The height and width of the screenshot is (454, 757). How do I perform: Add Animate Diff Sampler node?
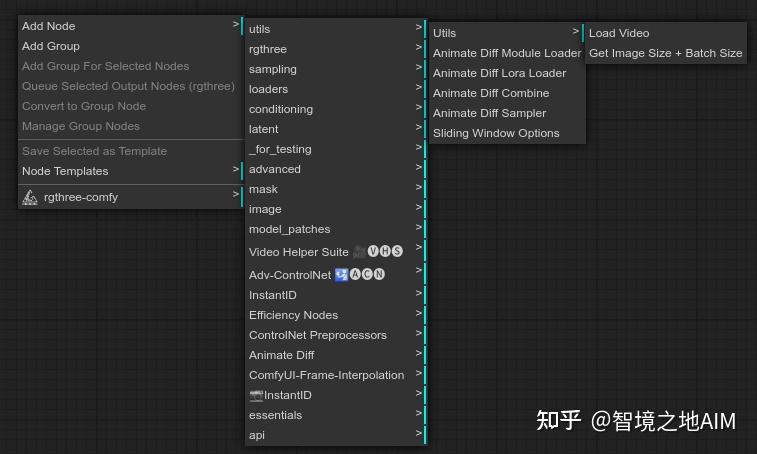pos(507,114)
